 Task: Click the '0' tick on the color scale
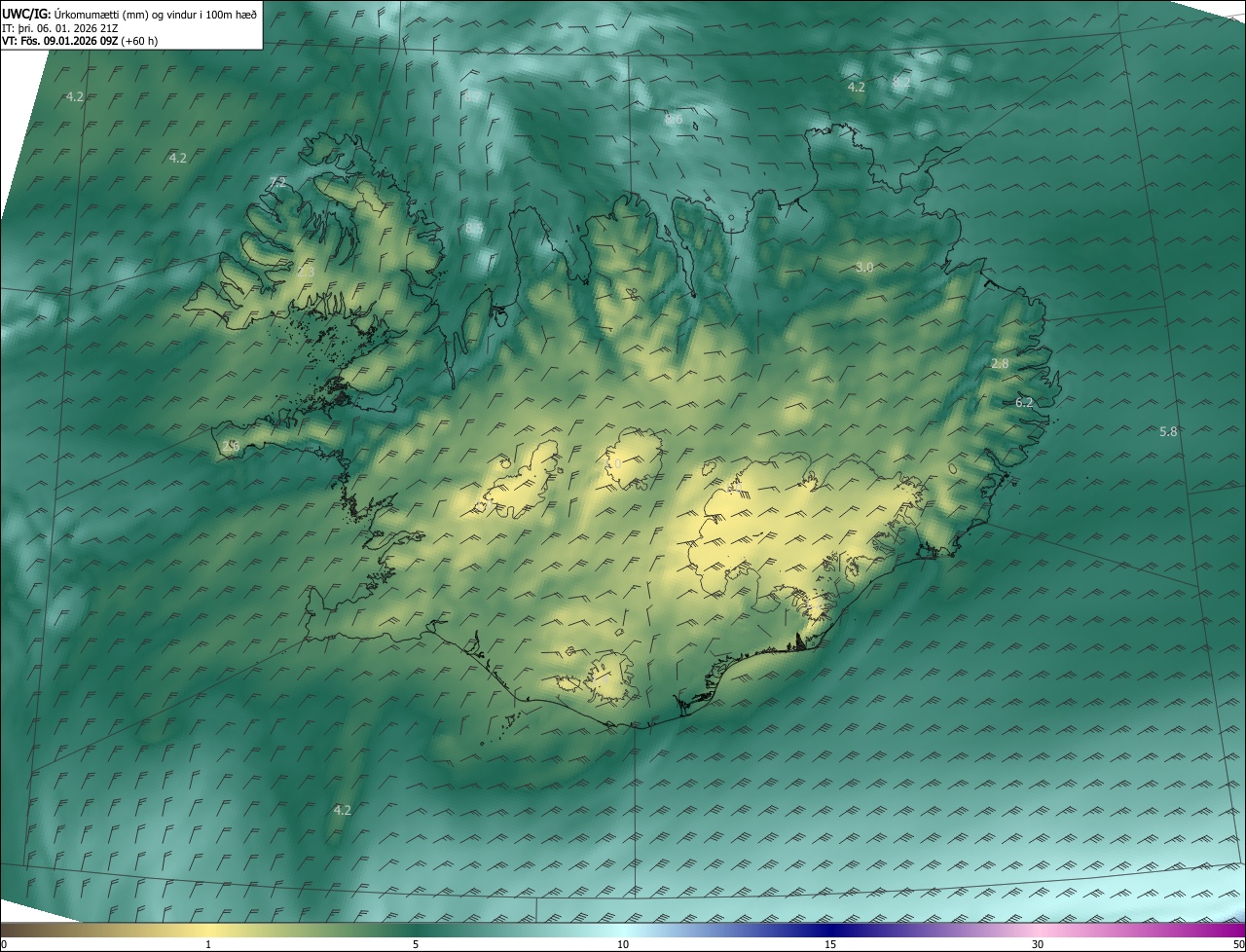[x=4, y=944]
